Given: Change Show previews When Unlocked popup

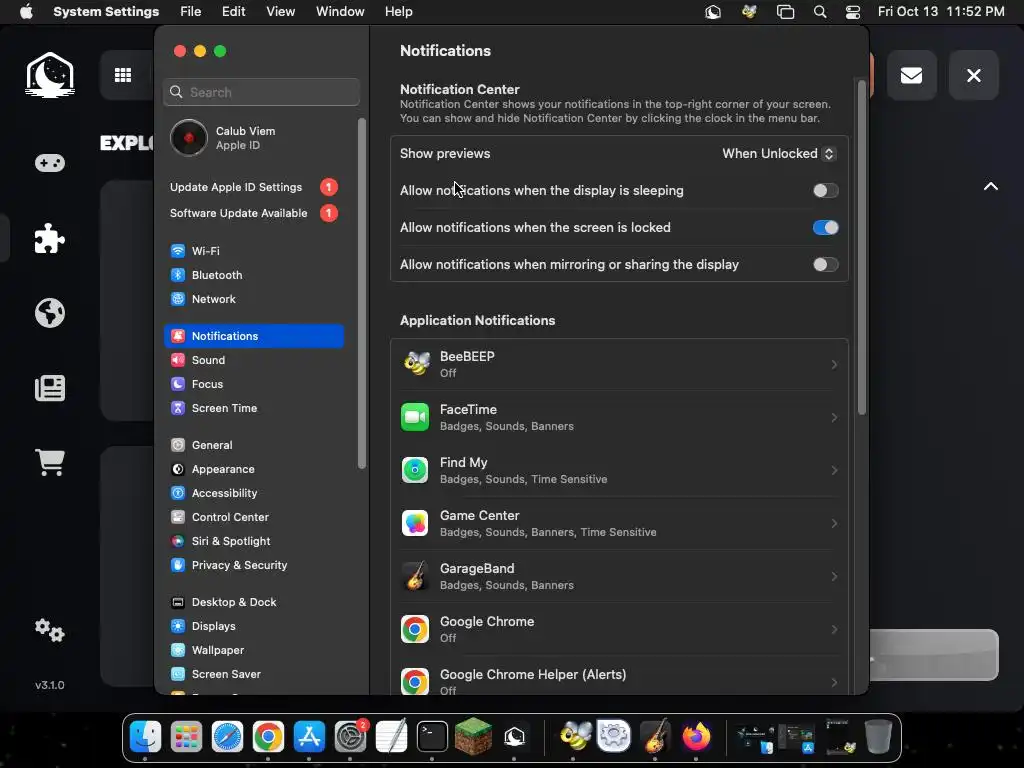Looking at the screenshot, I should click(x=778, y=153).
